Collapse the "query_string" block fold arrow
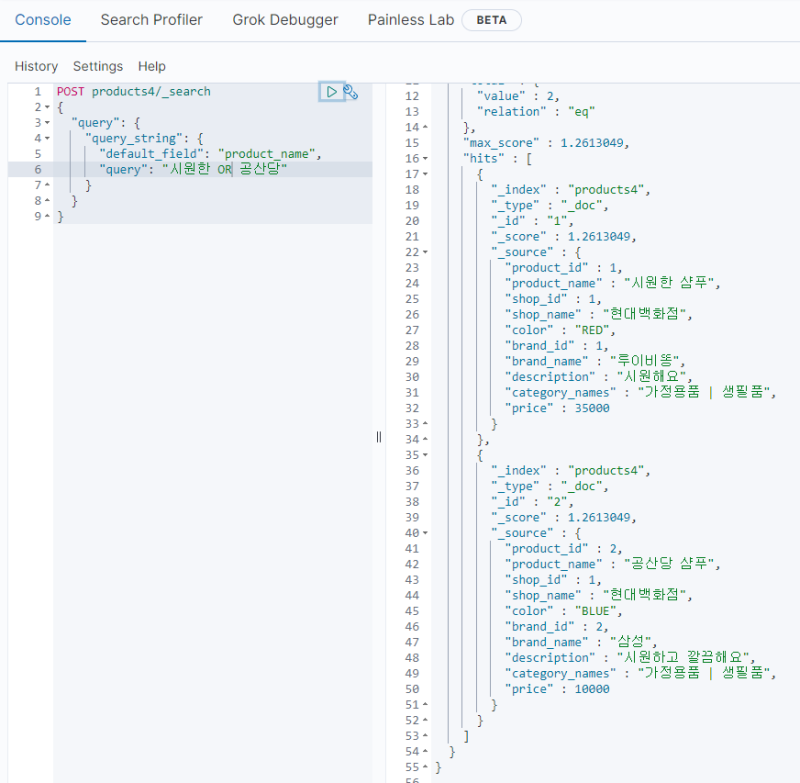 tap(47, 138)
